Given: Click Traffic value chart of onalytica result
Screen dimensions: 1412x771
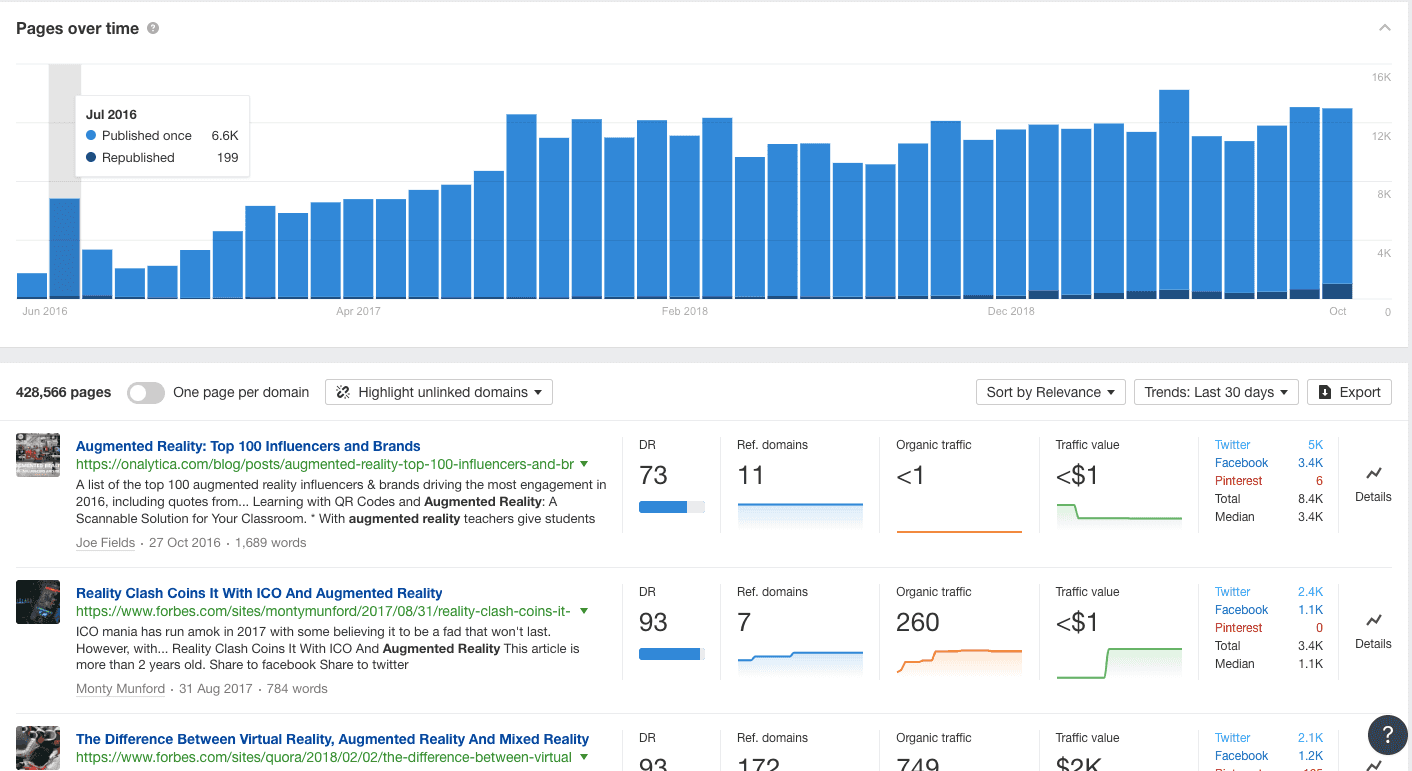Looking at the screenshot, I should 1119,515.
